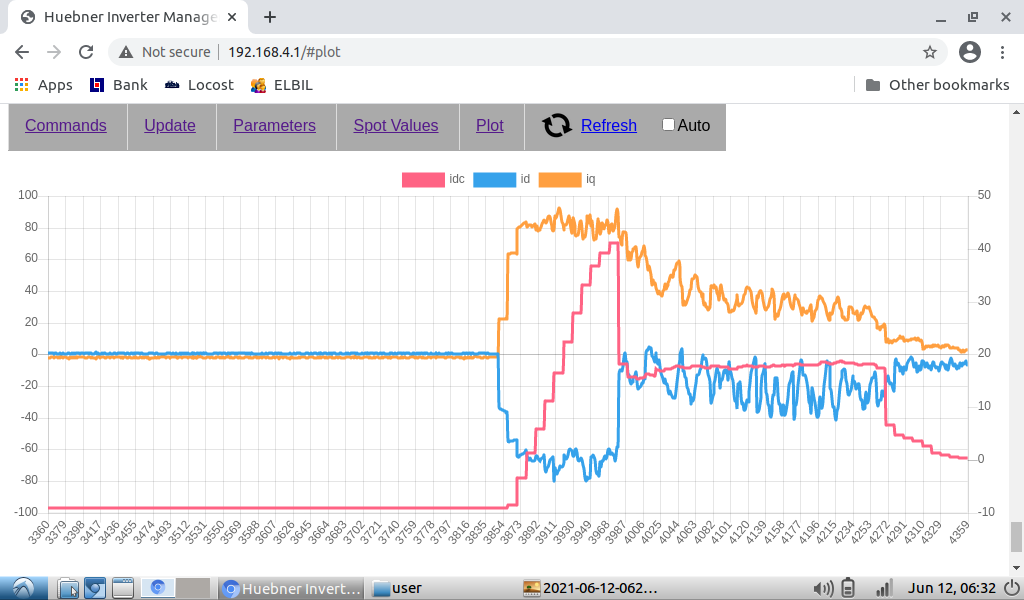Reload the page in browser toolbar
Screen dimensions: 1024x600
click(86, 52)
